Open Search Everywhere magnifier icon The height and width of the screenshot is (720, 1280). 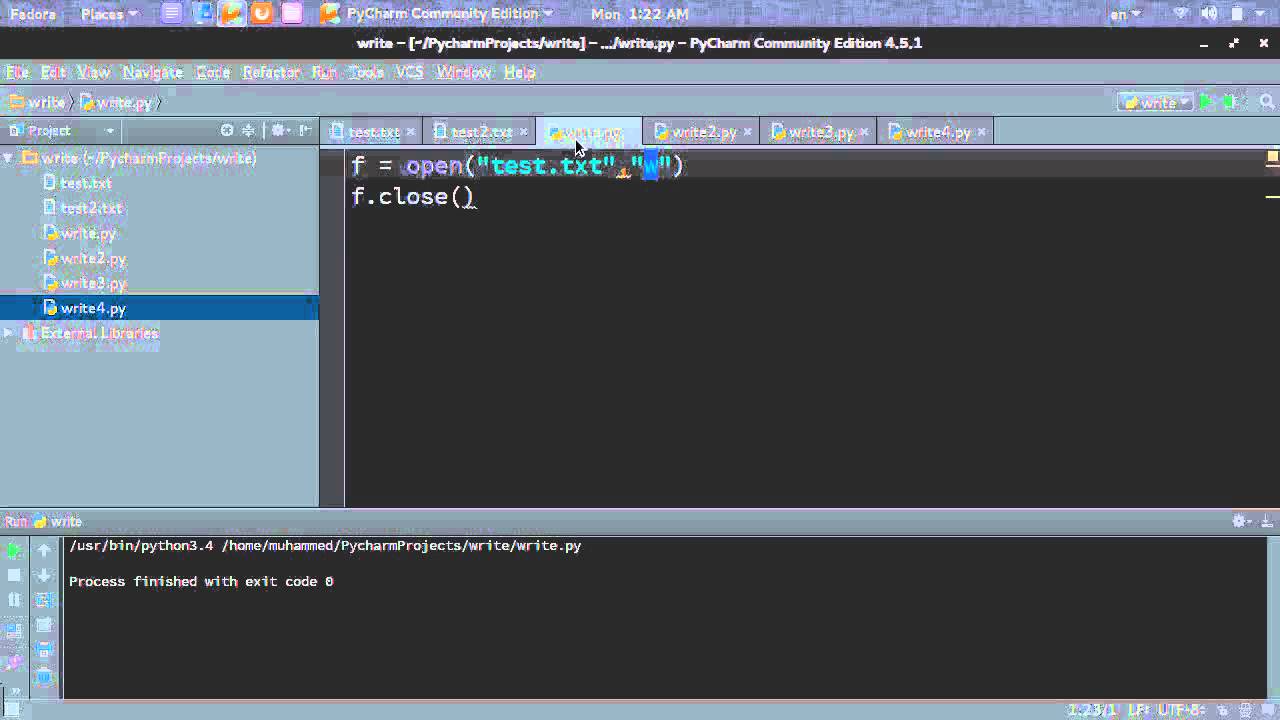(x=1267, y=102)
